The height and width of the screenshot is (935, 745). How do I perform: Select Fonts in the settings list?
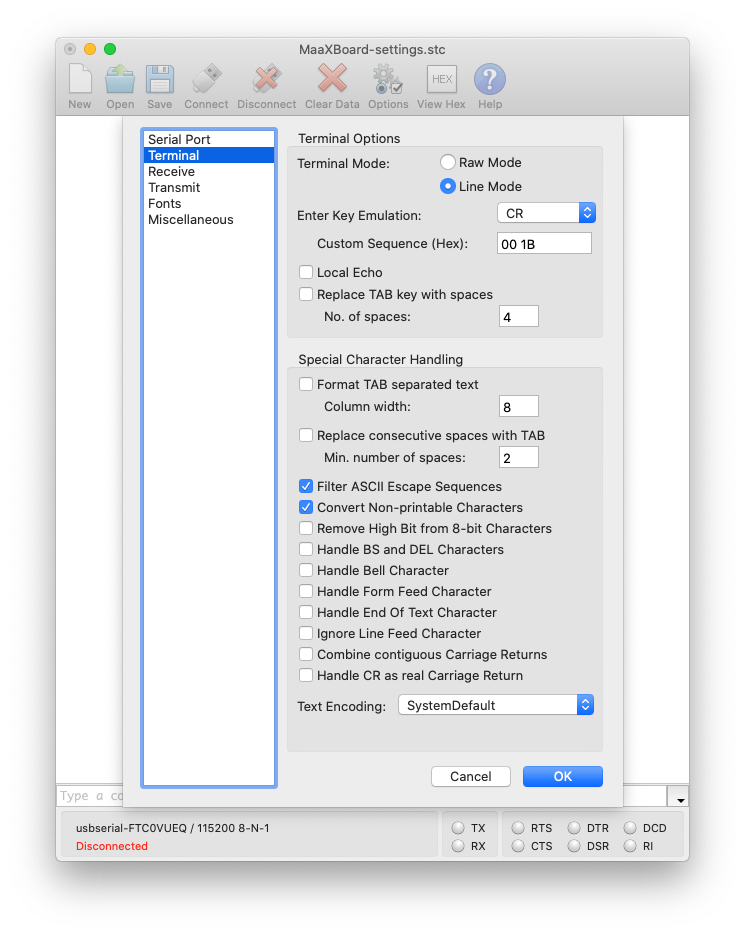point(209,203)
